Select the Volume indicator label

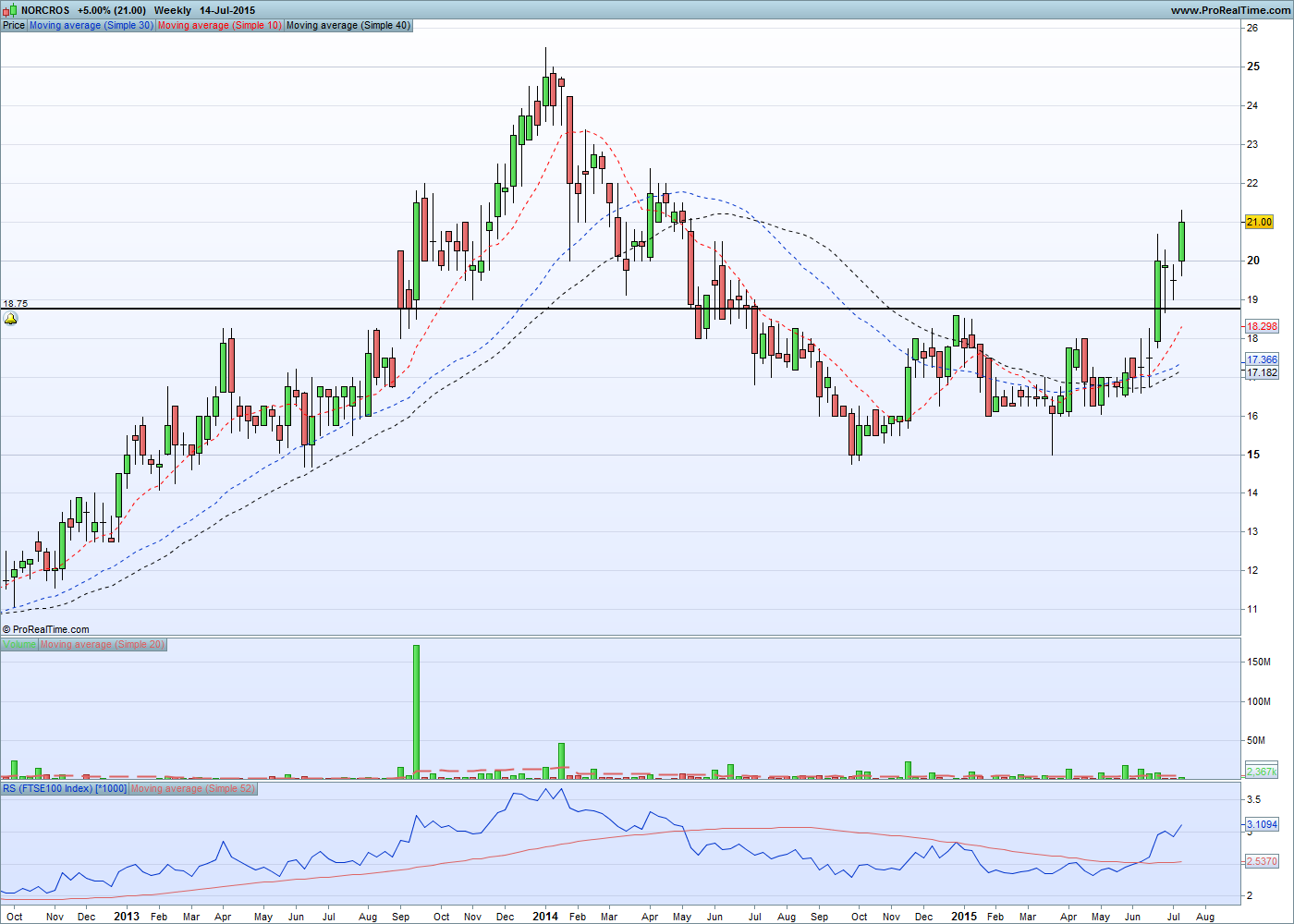(19, 644)
